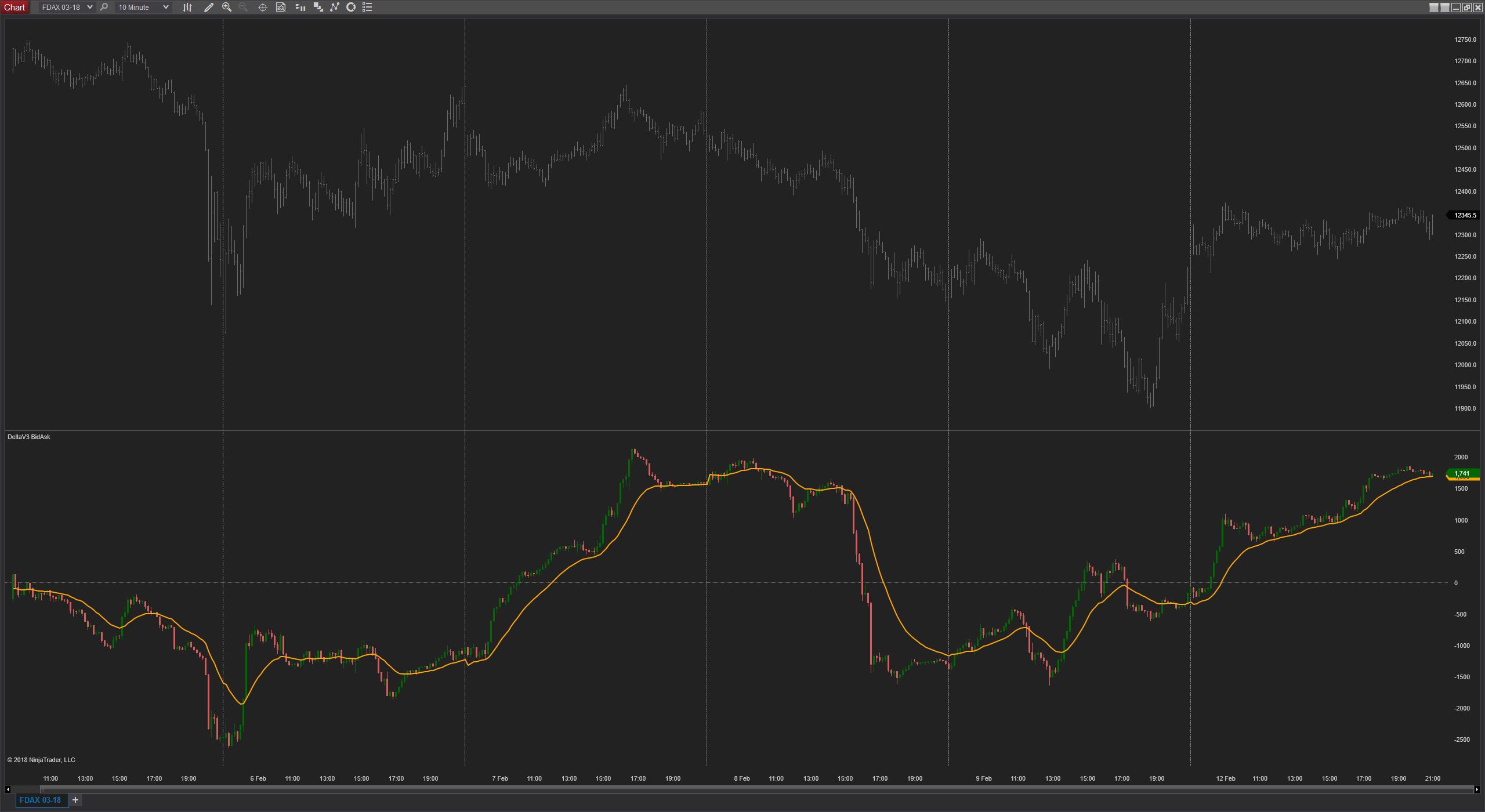Add a new tab with plus button
The width and height of the screenshot is (1485, 812).
point(75,800)
